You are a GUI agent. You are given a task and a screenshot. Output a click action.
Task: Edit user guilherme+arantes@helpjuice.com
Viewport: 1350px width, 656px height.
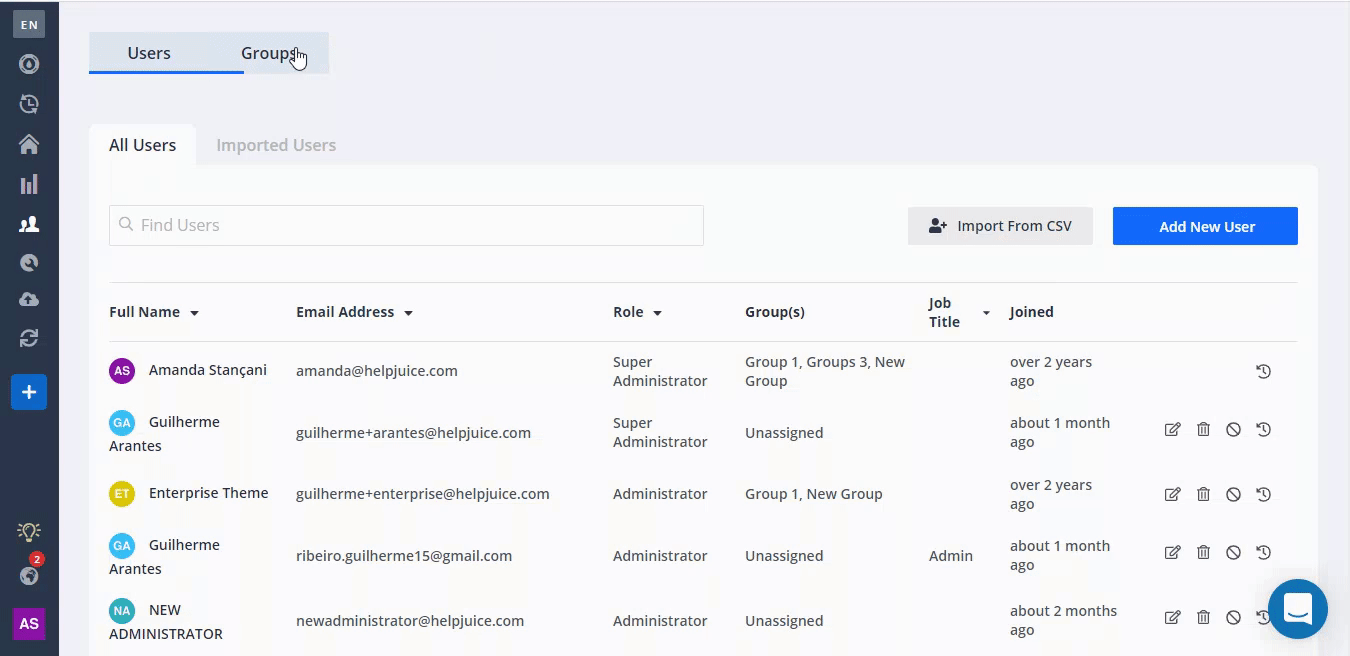(1173, 429)
